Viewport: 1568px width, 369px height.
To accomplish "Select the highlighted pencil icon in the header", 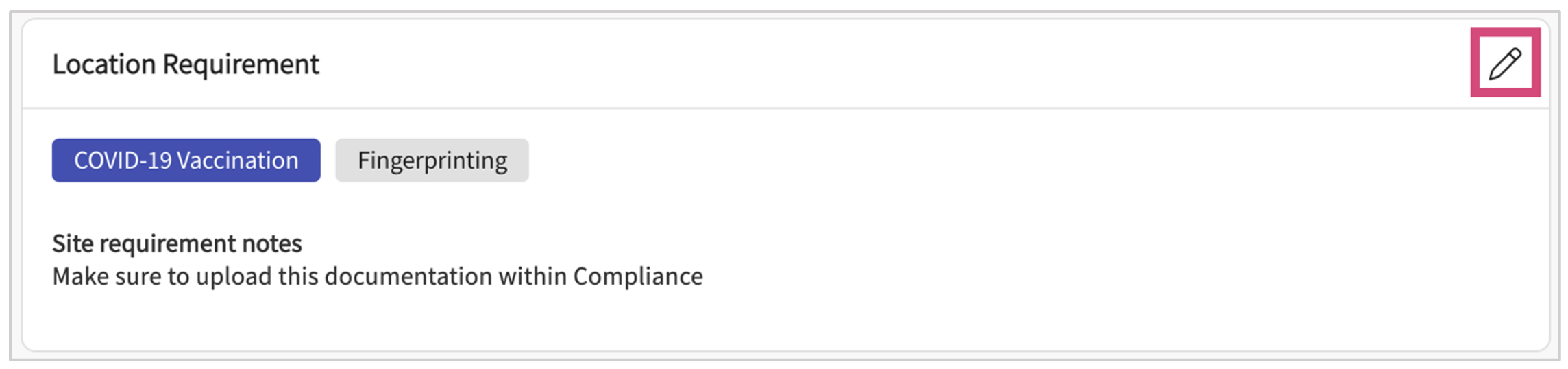I will [x=1505, y=63].
